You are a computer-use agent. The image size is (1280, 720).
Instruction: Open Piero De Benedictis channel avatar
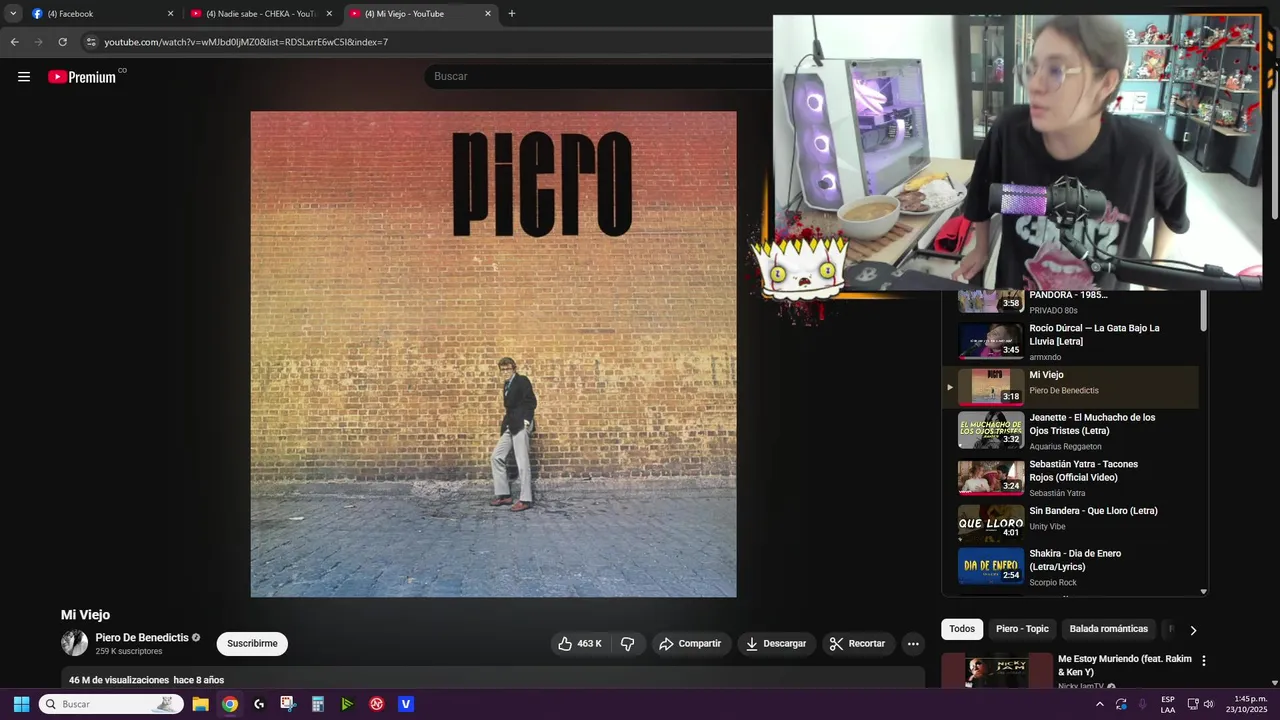click(x=74, y=643)
